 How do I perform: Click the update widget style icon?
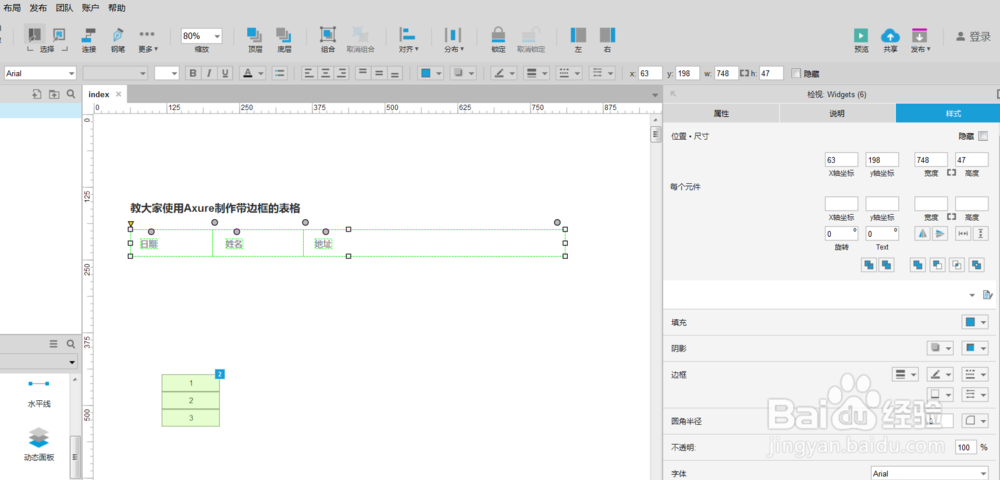(987, 295)
